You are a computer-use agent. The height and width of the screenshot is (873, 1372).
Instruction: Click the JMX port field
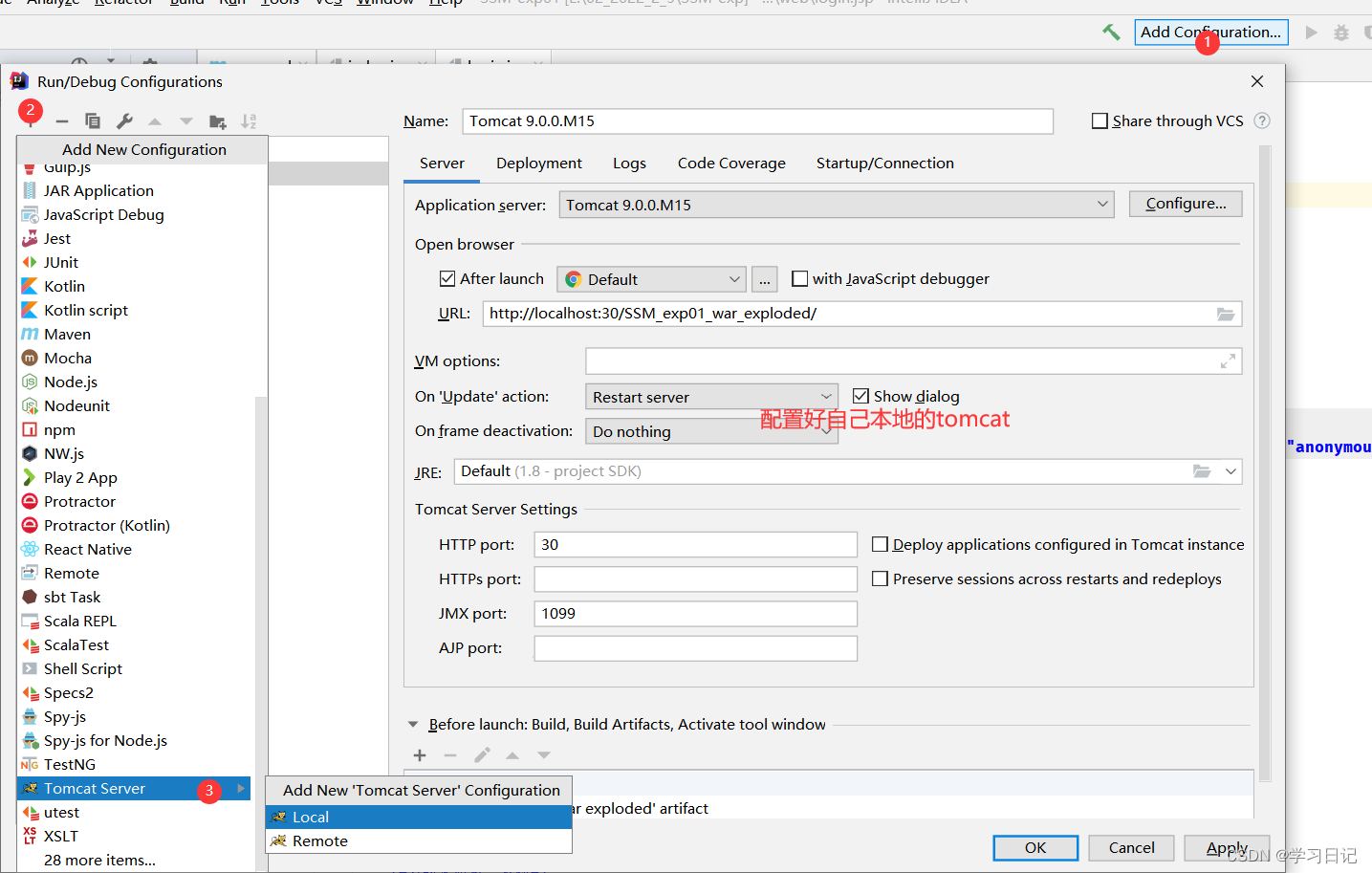695,613
